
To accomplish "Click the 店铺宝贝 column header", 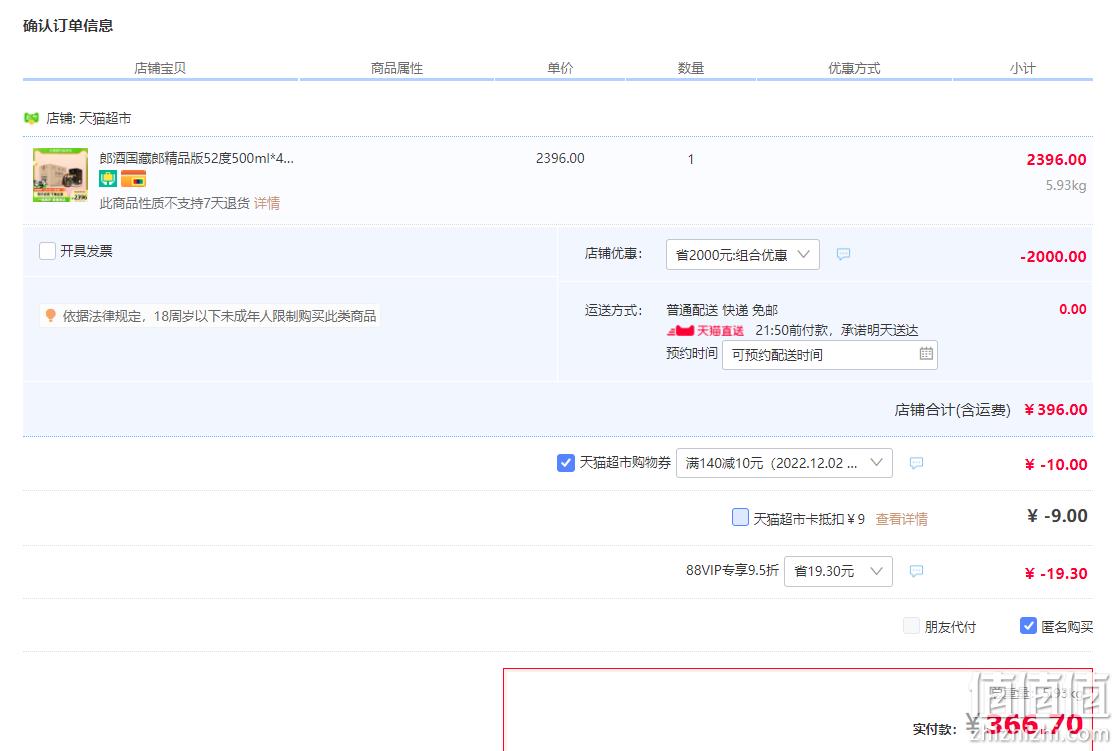I will coord(160,68).
